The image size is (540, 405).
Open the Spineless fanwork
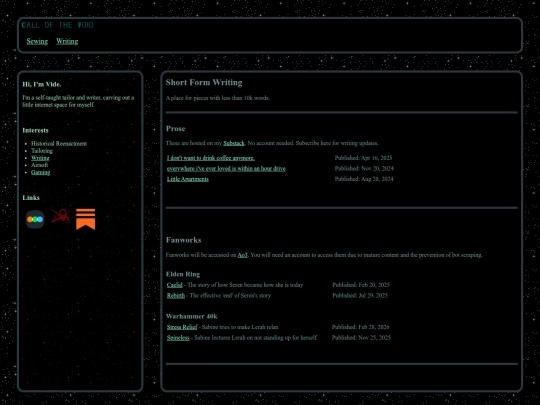pyautogui.click(x=178, y=338)
